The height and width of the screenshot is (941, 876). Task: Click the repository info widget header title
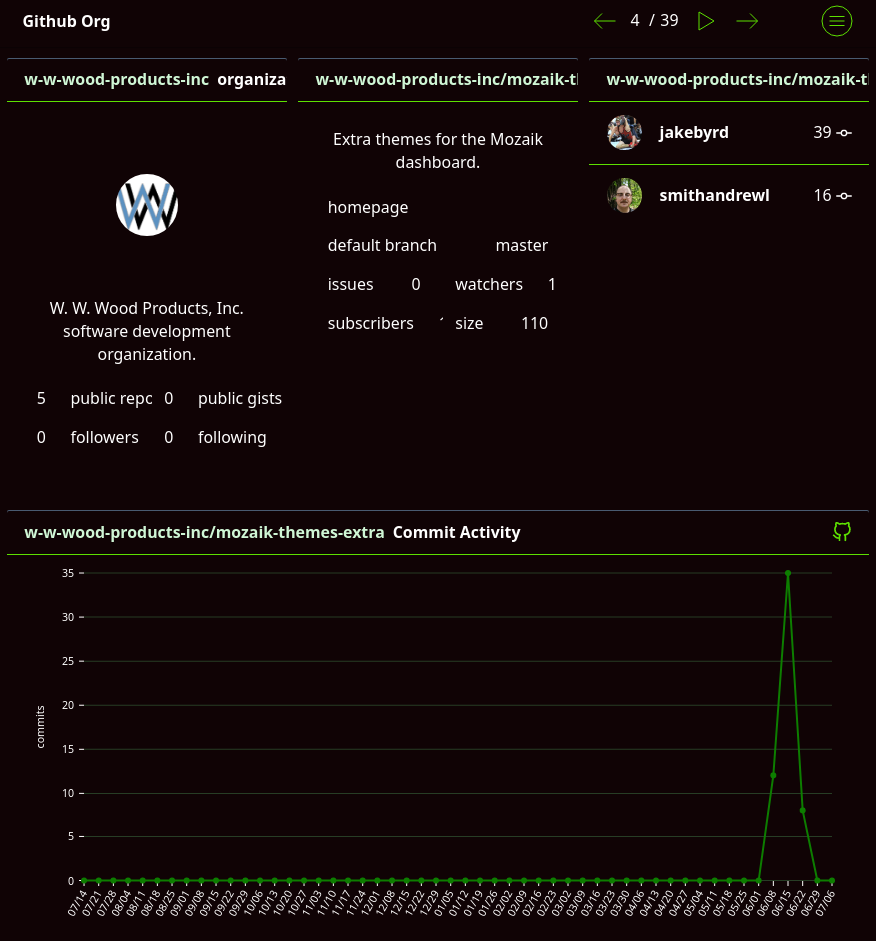coord(446,80)
